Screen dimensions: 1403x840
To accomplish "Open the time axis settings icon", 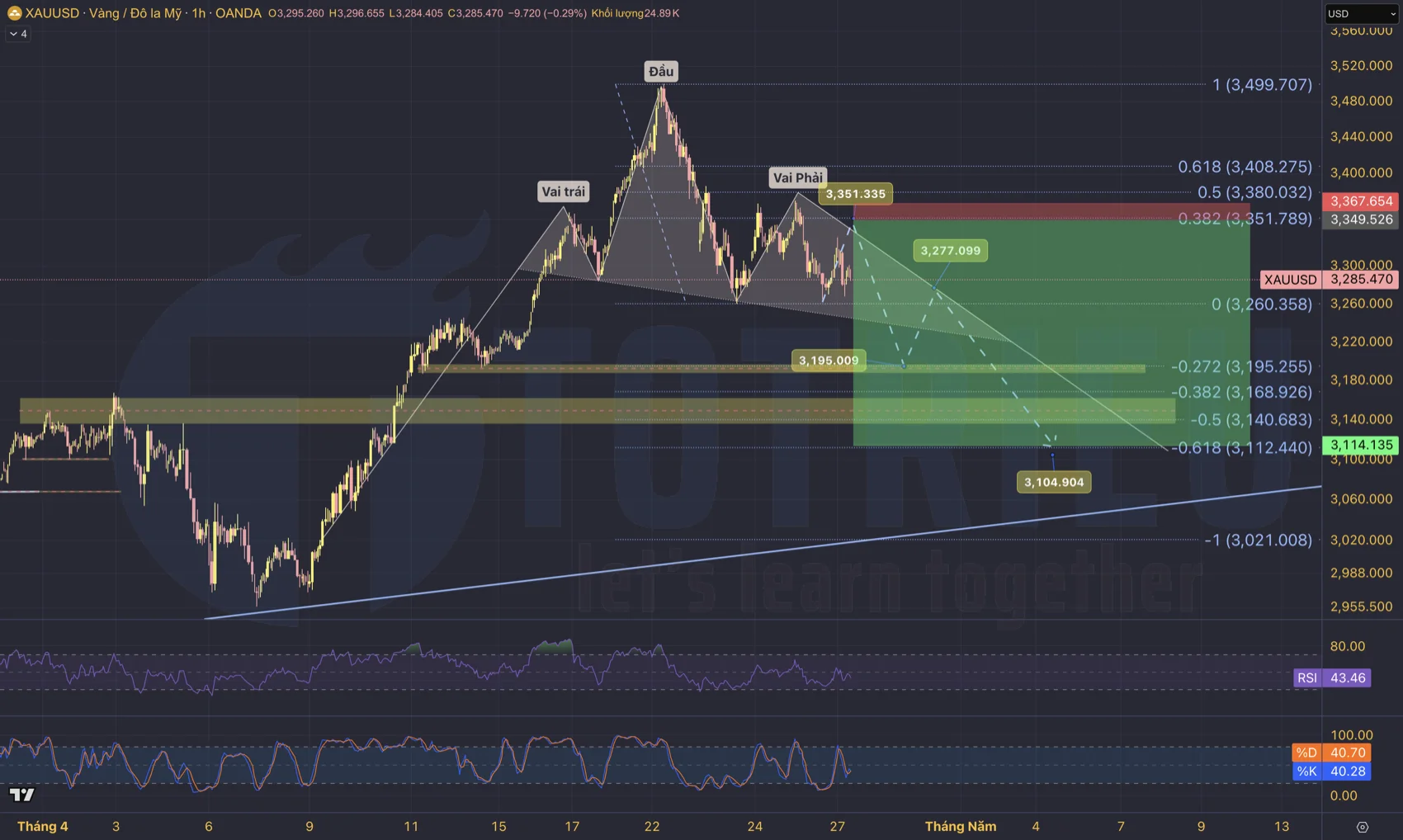I will pyautogui.click(x=1362, y=827).
